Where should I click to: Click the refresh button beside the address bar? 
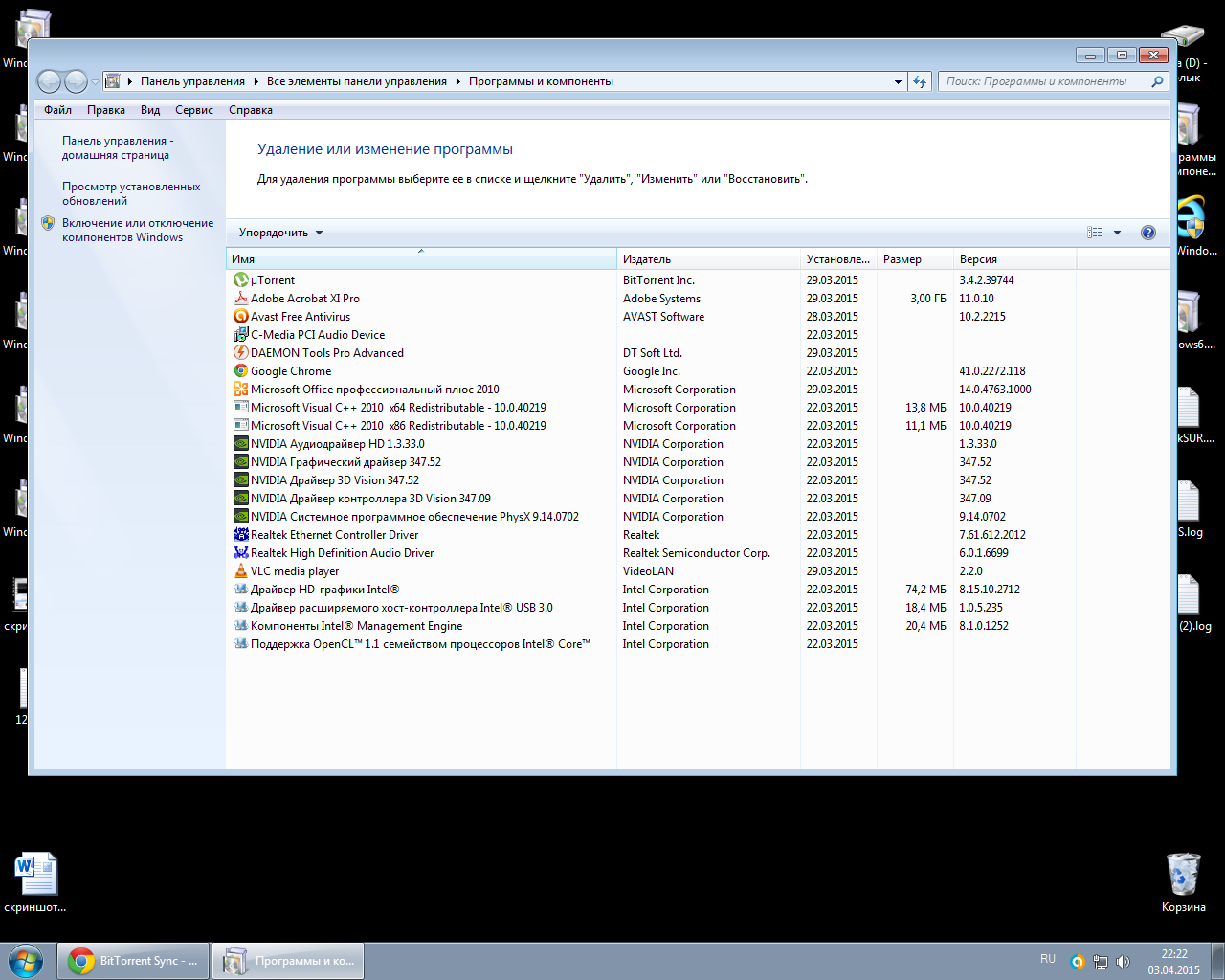tap(920, 81)
